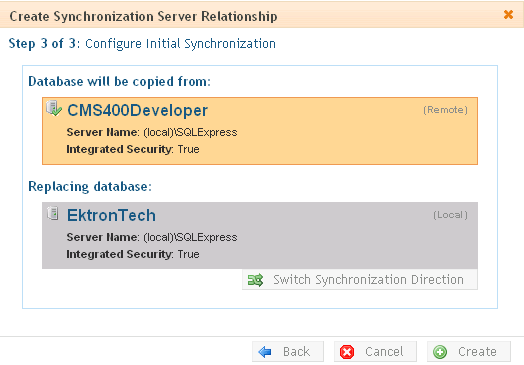Viewport: 524px width, 365px height.
Task: Click Integrated Security value under EktronTech
Action: click(x=188, y=254)
